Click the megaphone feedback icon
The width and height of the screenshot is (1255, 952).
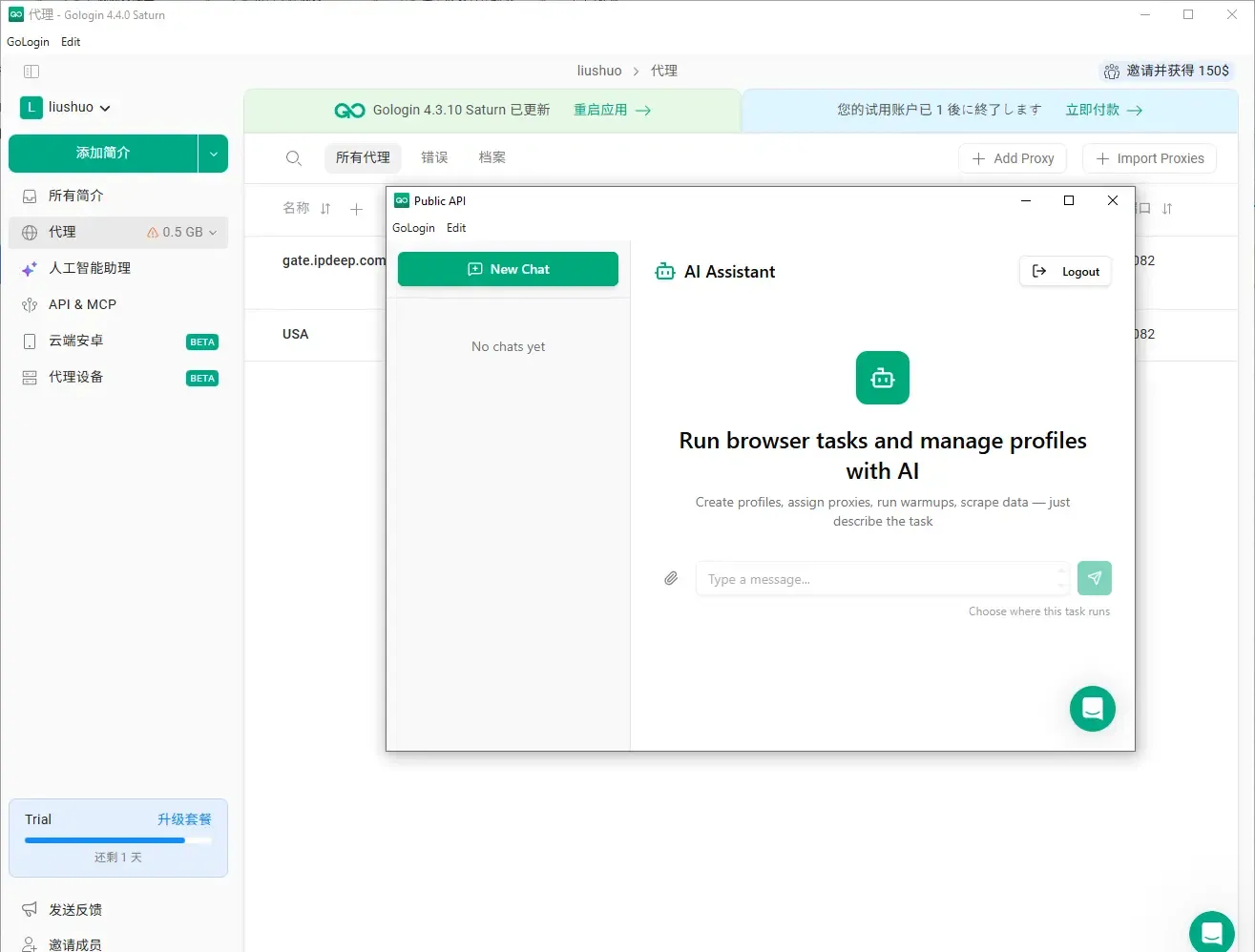(x=30, y=909)
